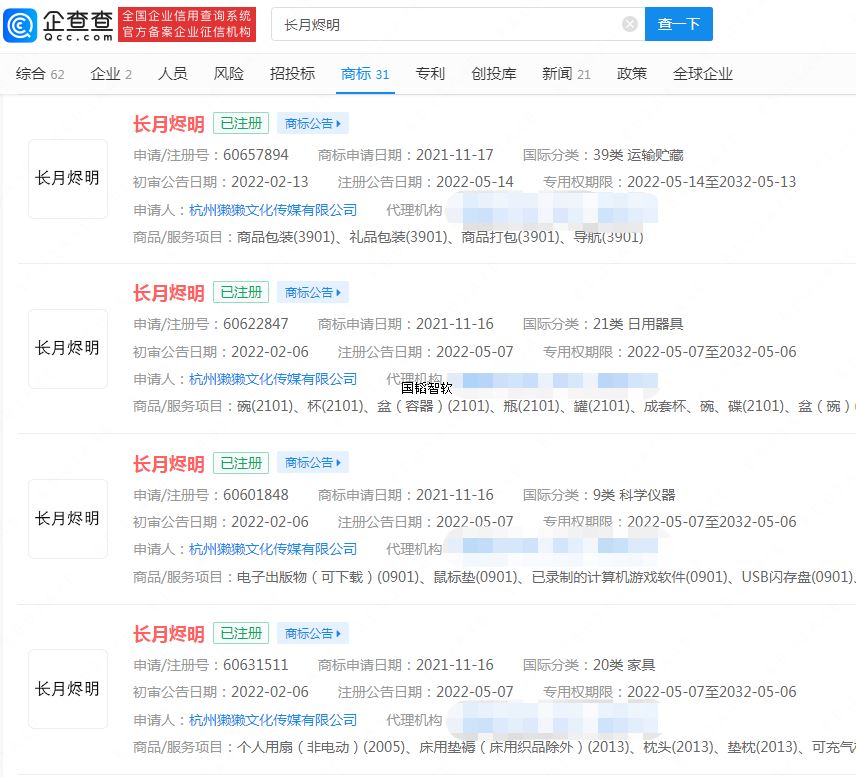This screenshot has width=856, height=777.
Task: Switch to the 综合 62 tab
Action: pyautogui.click(x=40, y=74)
